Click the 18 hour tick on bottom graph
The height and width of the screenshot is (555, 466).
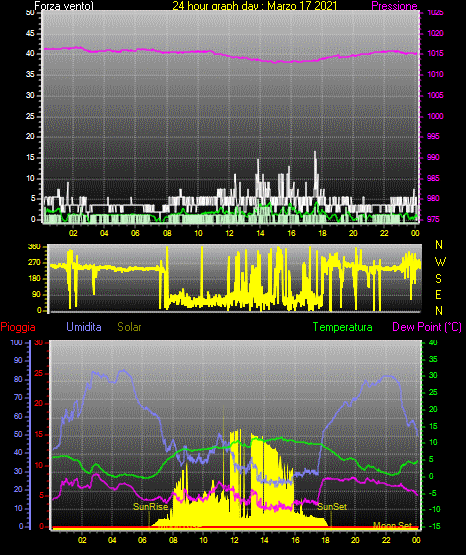(x=325, y=540)
